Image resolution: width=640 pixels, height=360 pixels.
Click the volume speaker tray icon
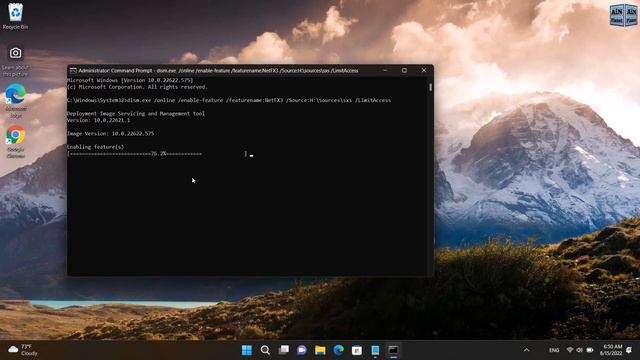tap(580, 350)
